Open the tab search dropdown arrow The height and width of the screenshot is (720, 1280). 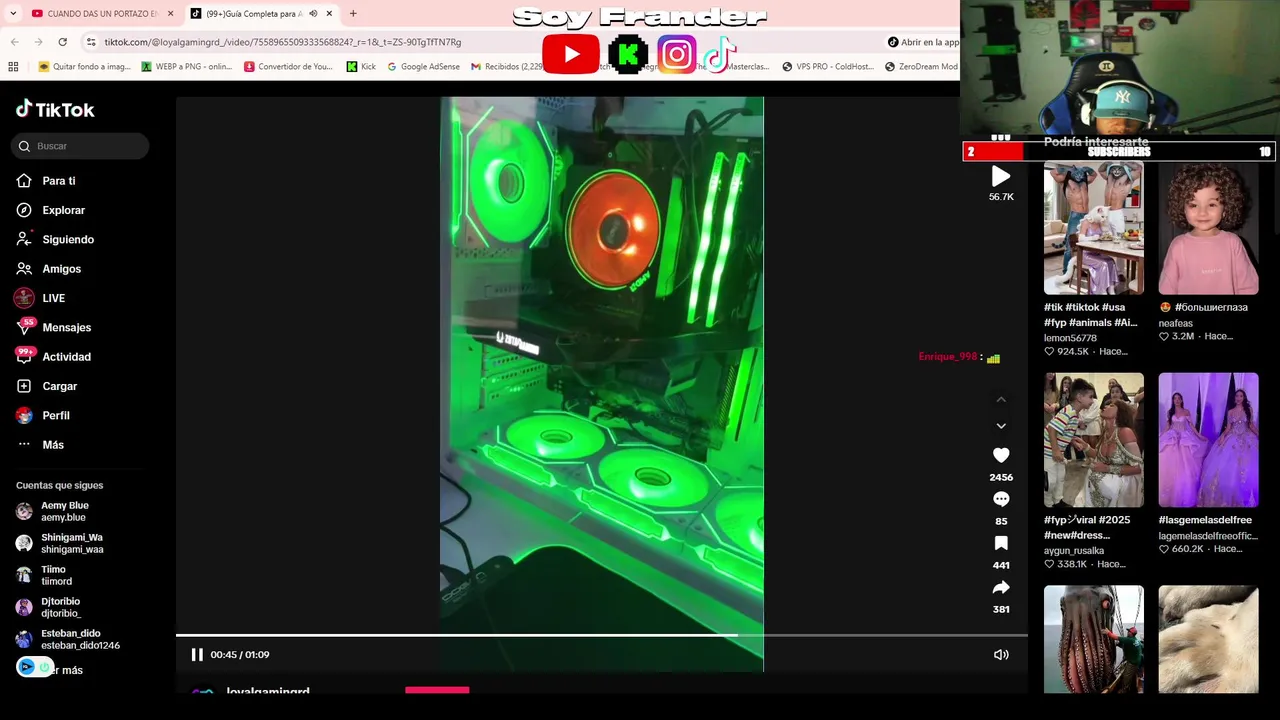coord(12,14)
